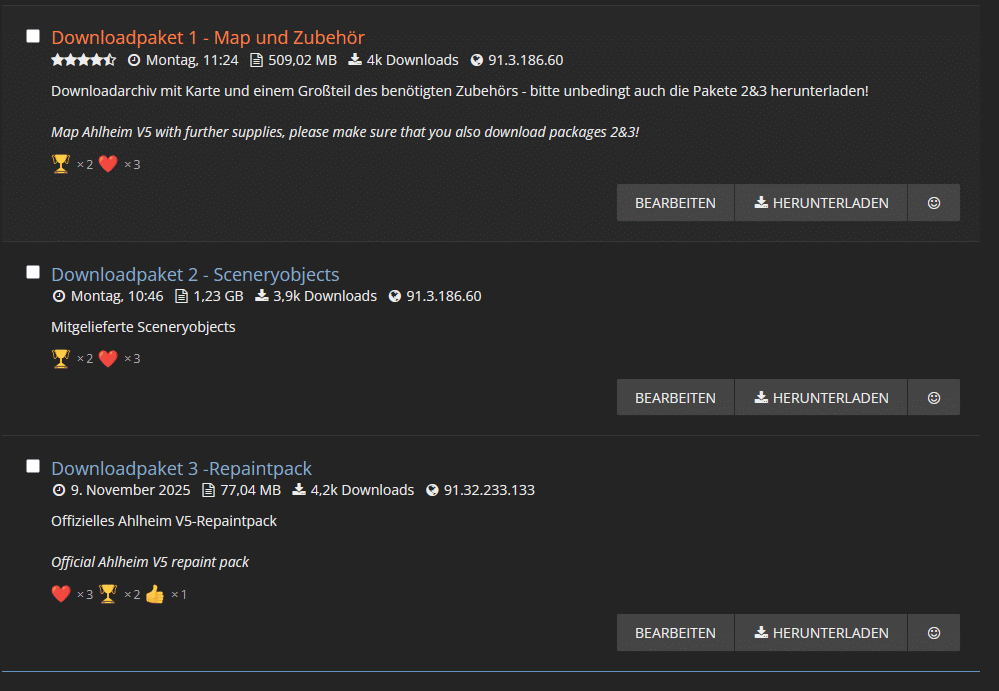
Task: Click Bearbeiten for Downloadpaket 2
Action: [675, 397]
